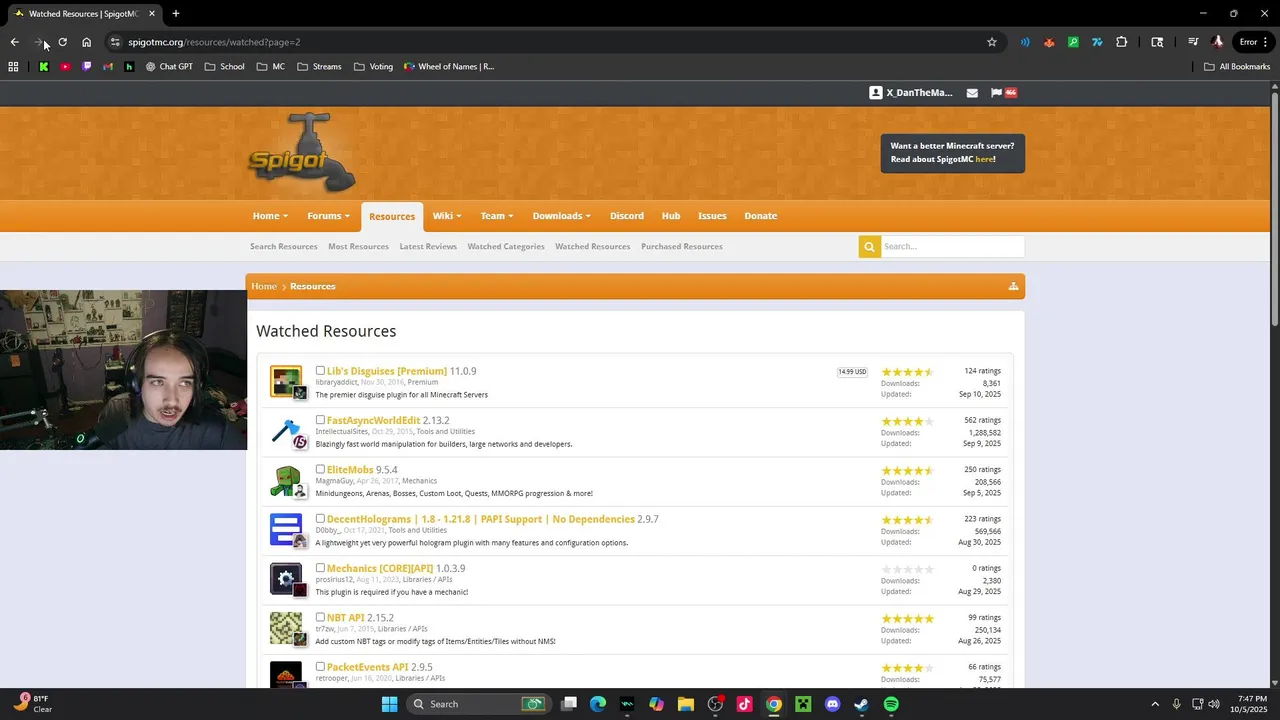Image resolution: width=1280 pixels, height=720 pixels.
Task: Open Purchased Resources link
Action: coord(682,246)
